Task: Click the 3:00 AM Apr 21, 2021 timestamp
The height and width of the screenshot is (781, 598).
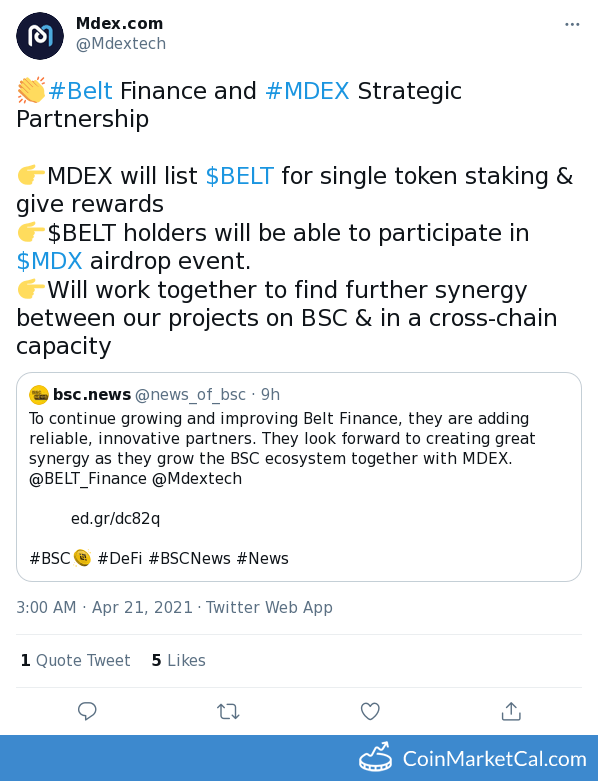Action: pyautogui.click(x=104, y=608)
